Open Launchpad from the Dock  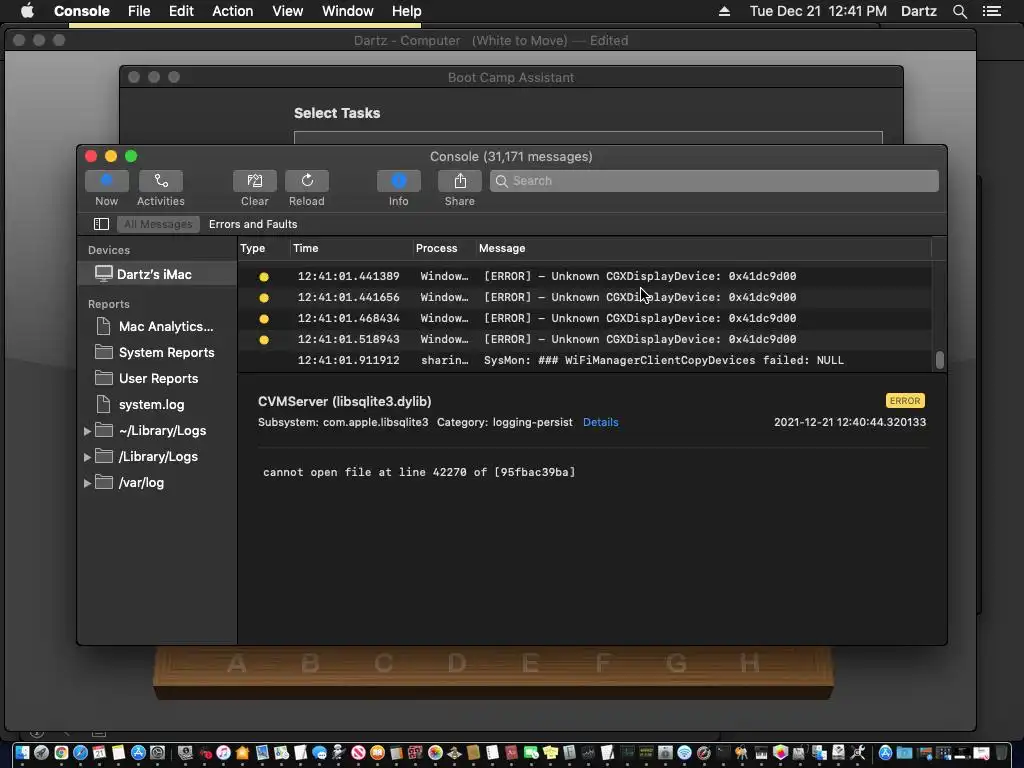click(41, 752)
